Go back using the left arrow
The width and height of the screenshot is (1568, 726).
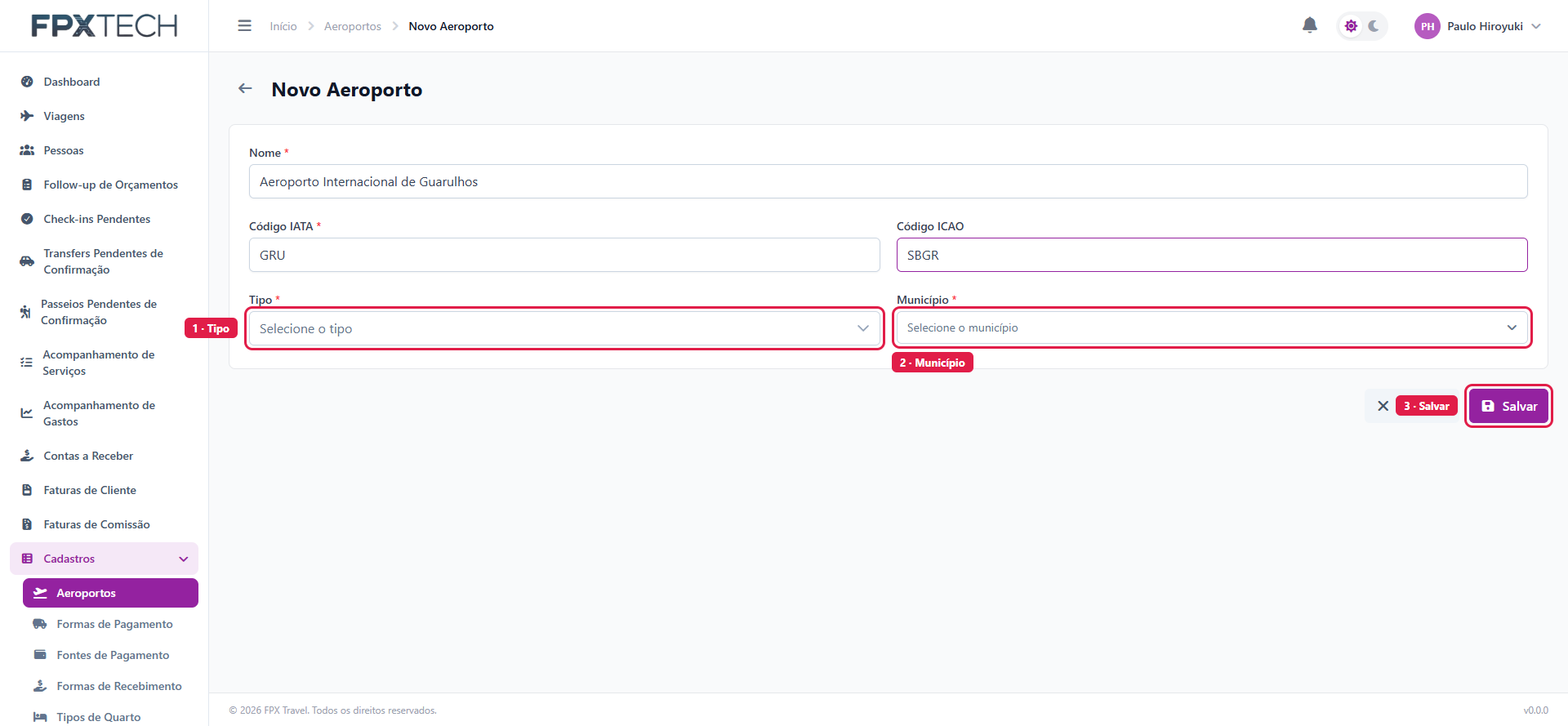[245, 88]
